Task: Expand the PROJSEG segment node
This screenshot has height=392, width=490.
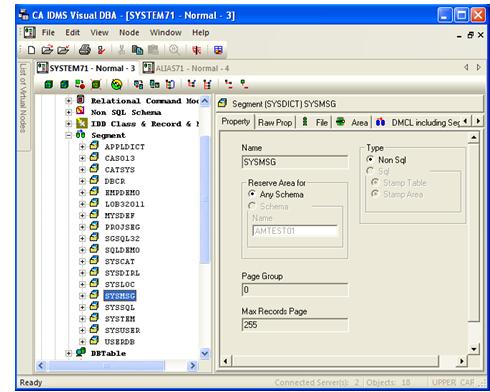Action: click(x=82, y=227)
